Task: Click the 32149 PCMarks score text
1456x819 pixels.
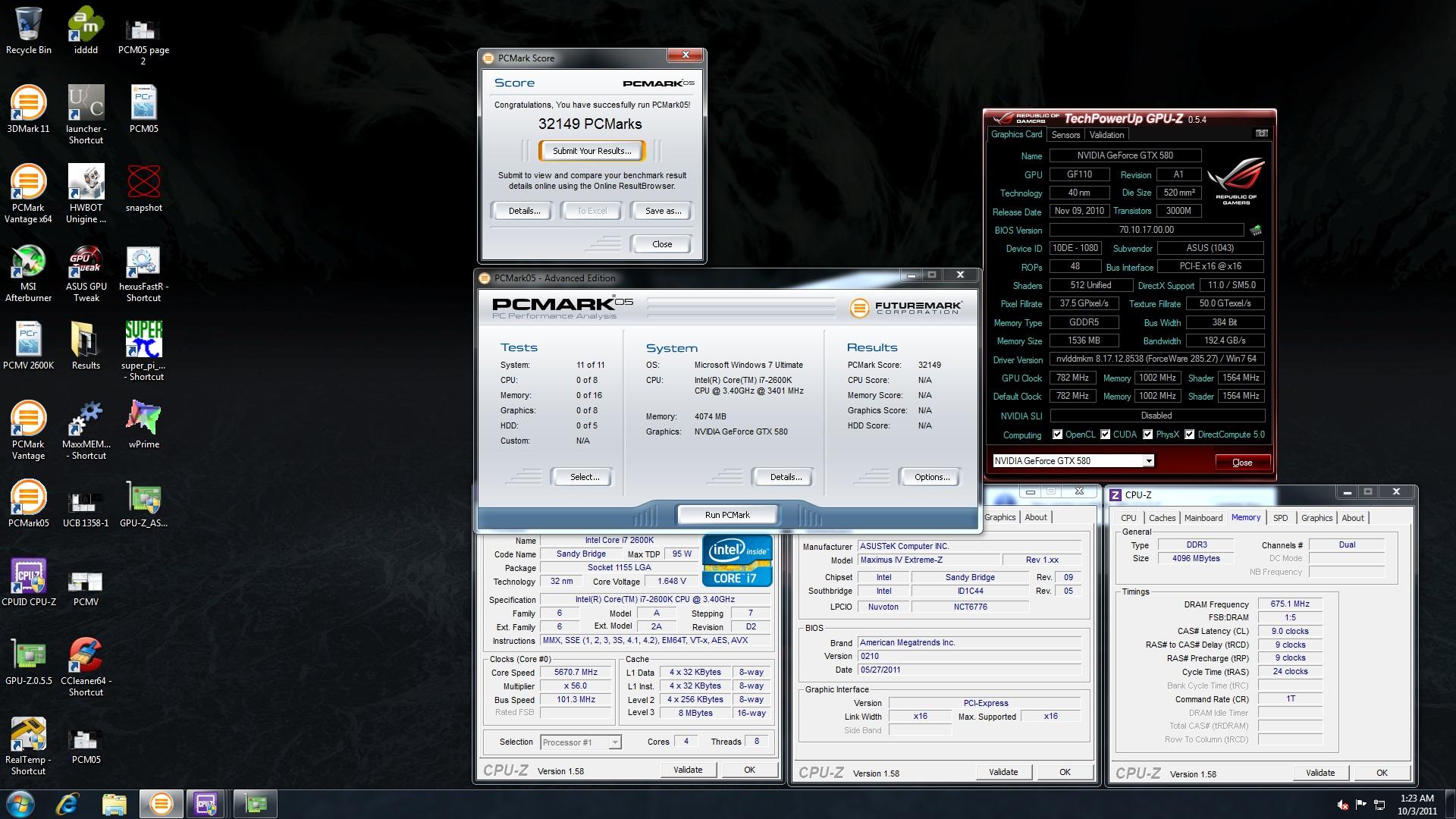Action: (x=590, y=124)
